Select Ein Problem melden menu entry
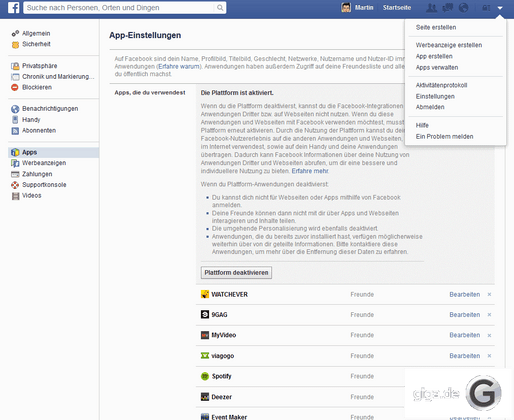 pos(444,136)
